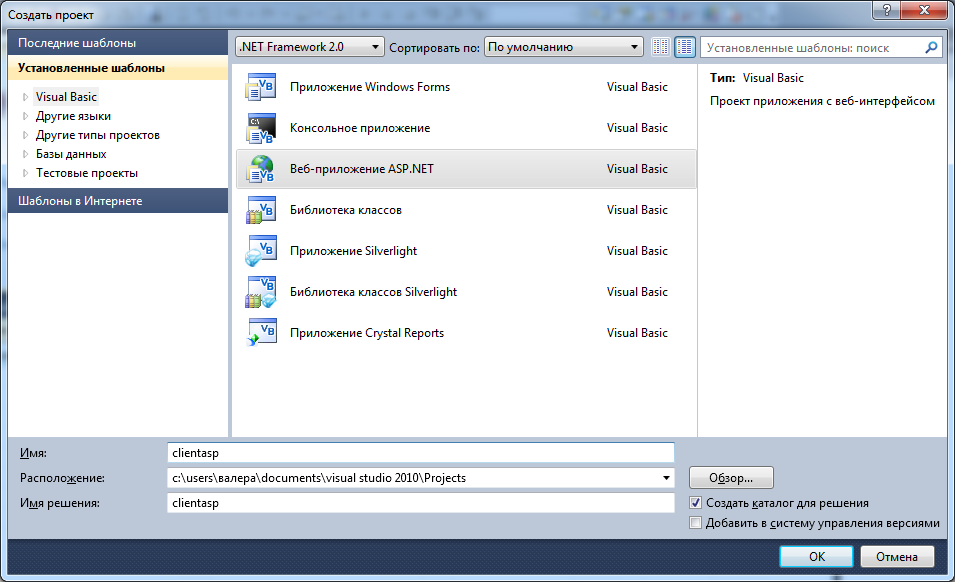This screenshot has width=955, height=582.
Task: Open the .NET Framework 2.0 dropdown
Action: coord(310,47)
